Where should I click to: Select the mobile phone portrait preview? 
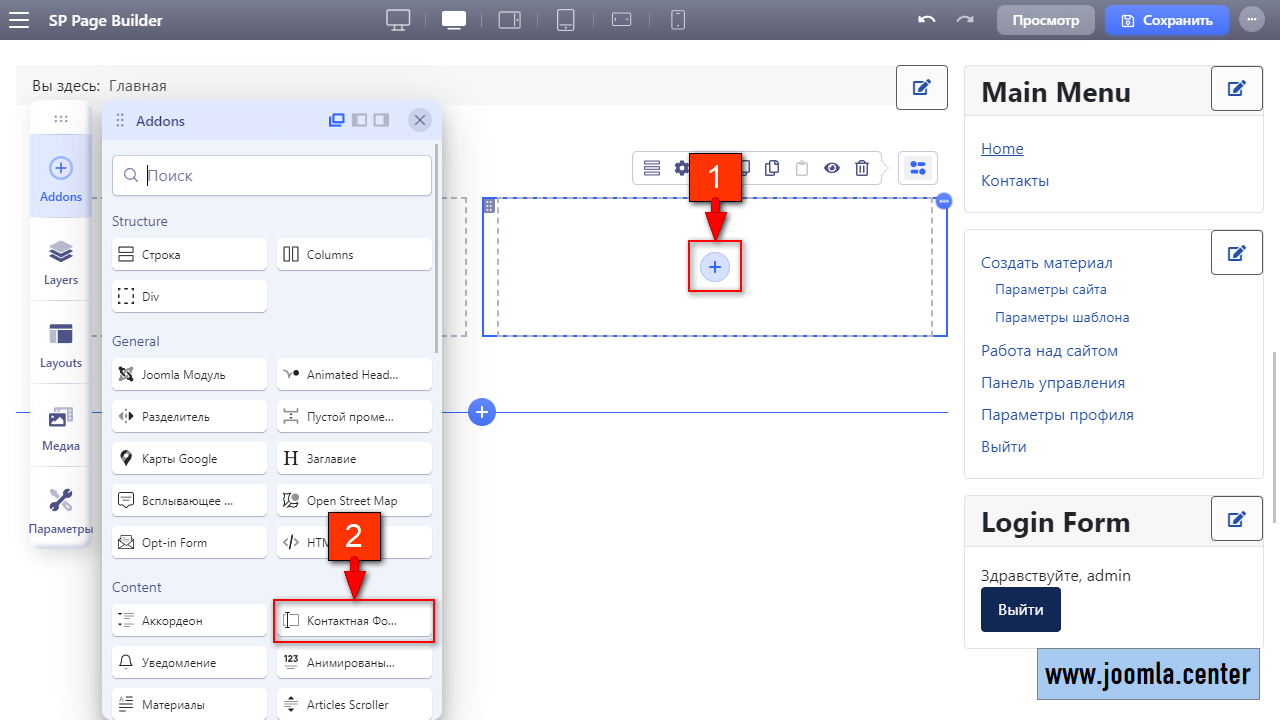point(678,20)
